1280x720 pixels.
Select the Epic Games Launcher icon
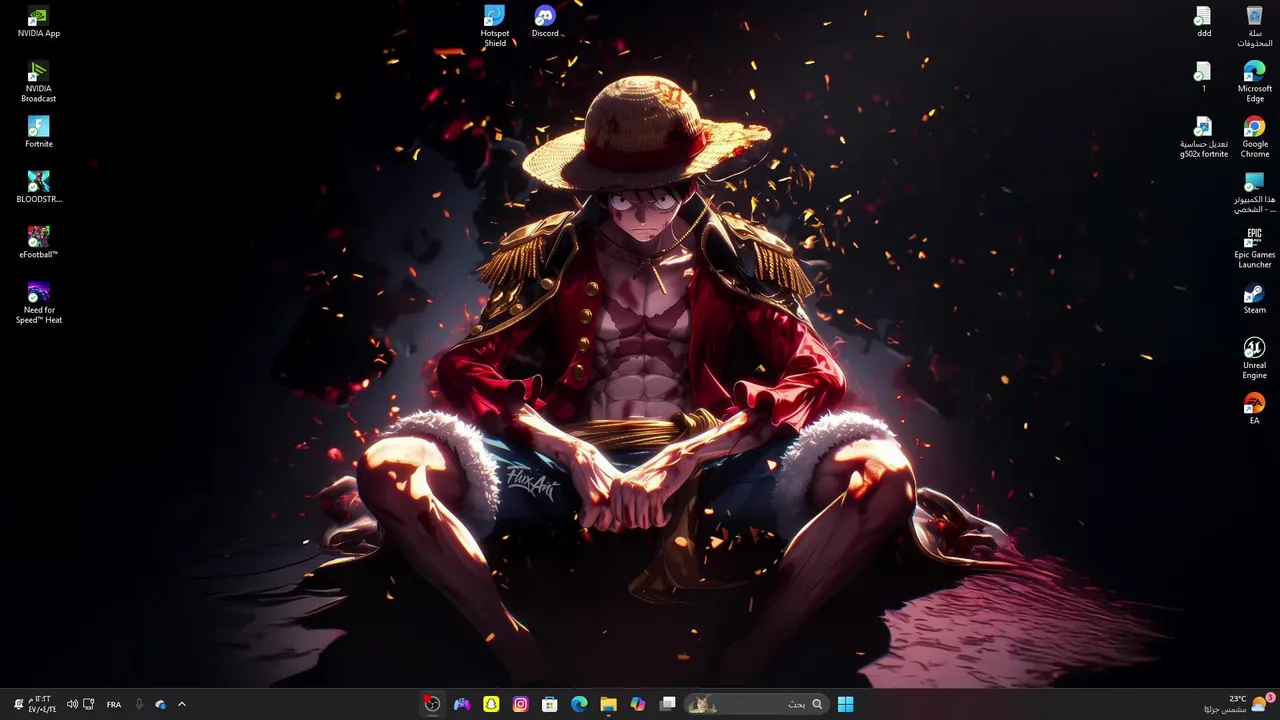coord(1254,248)
